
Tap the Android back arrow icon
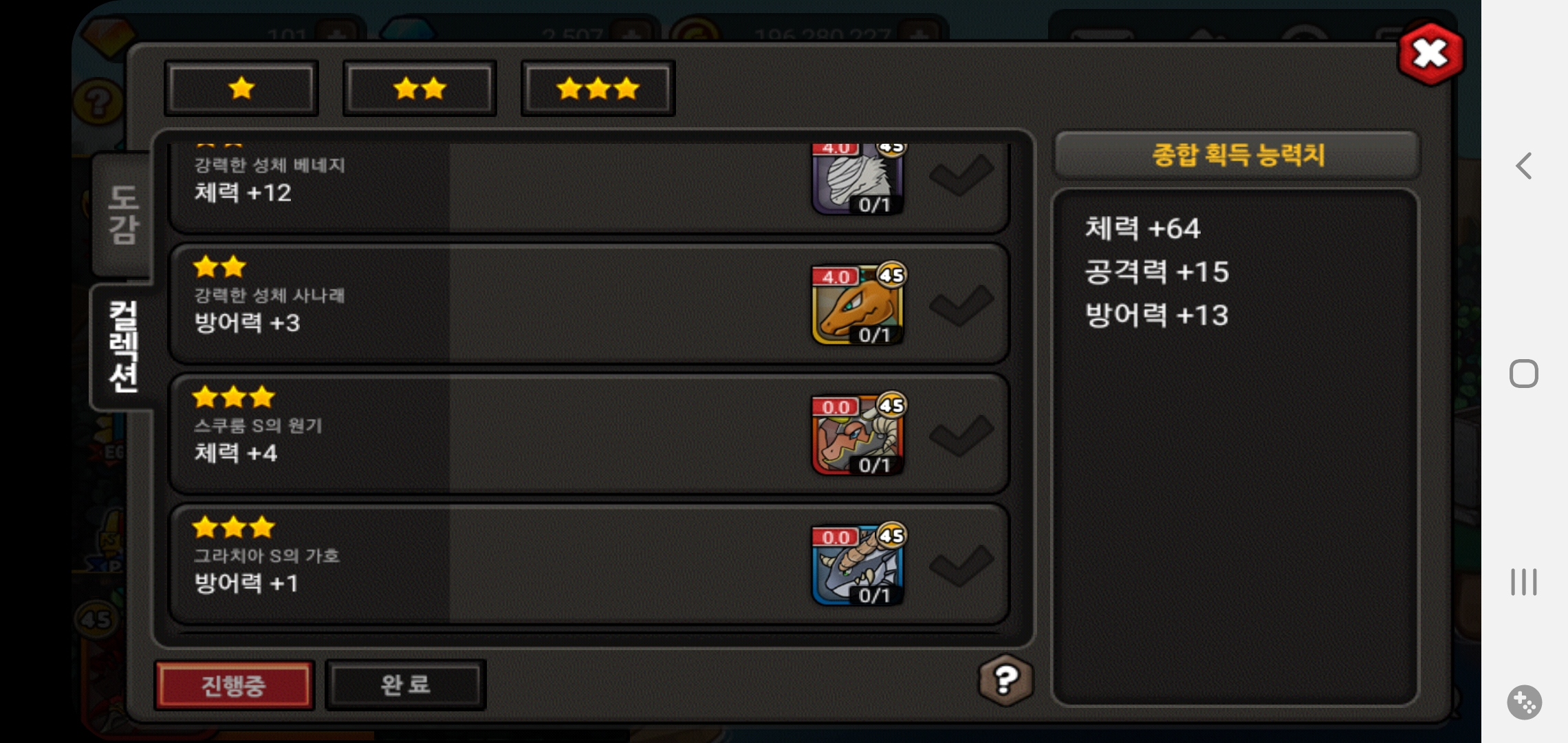(x=1524, y=166)
